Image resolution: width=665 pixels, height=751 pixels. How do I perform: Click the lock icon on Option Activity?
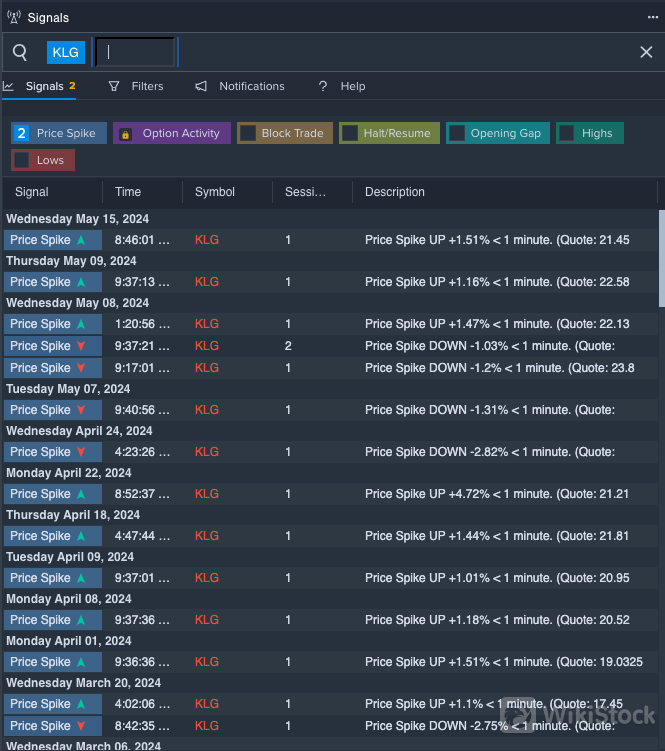tap(126, 134)
